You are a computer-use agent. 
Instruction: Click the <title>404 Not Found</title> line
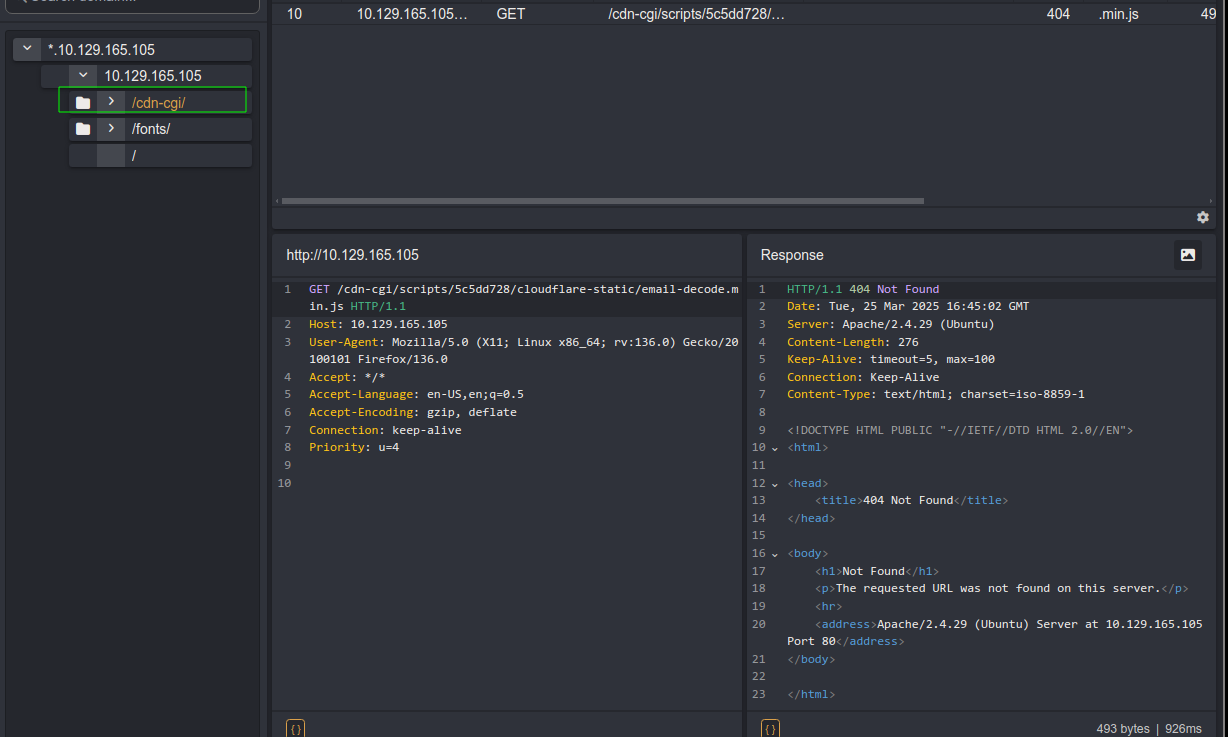[x=911, y=500]
